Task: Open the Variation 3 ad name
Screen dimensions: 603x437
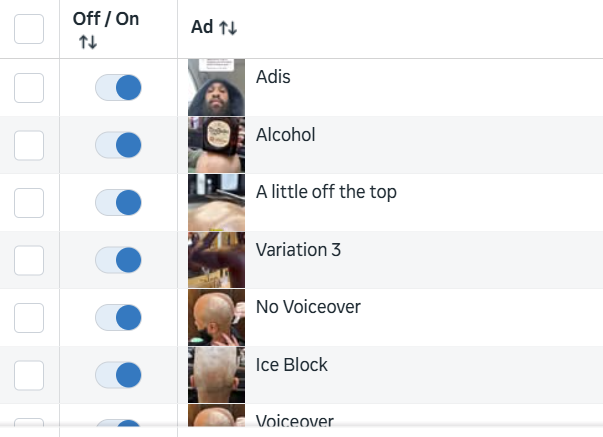Action: pyautogui.click(x=298, y=250)
